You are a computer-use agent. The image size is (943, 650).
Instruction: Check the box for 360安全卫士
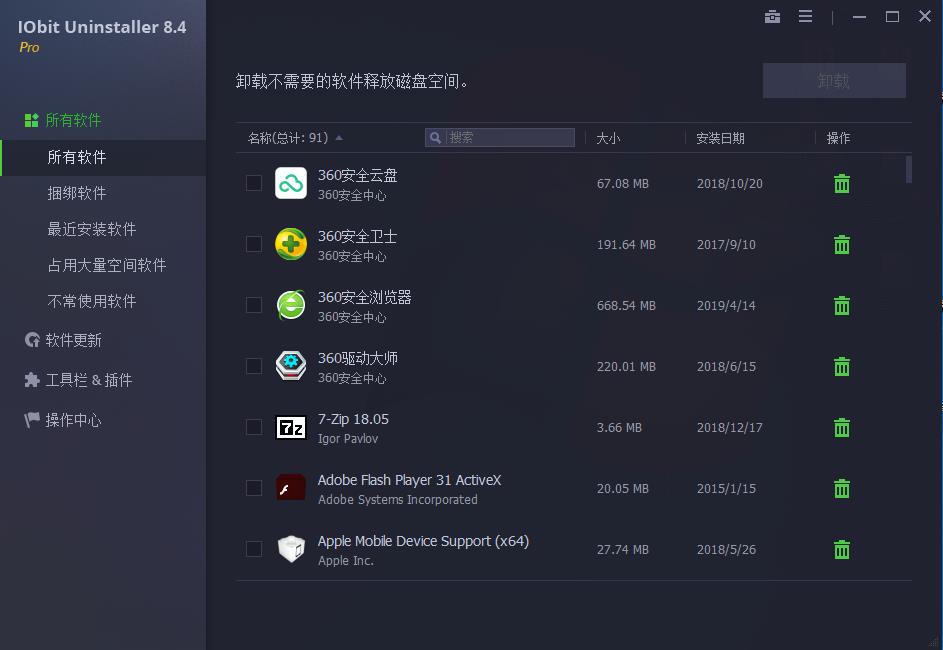[254, 244]
